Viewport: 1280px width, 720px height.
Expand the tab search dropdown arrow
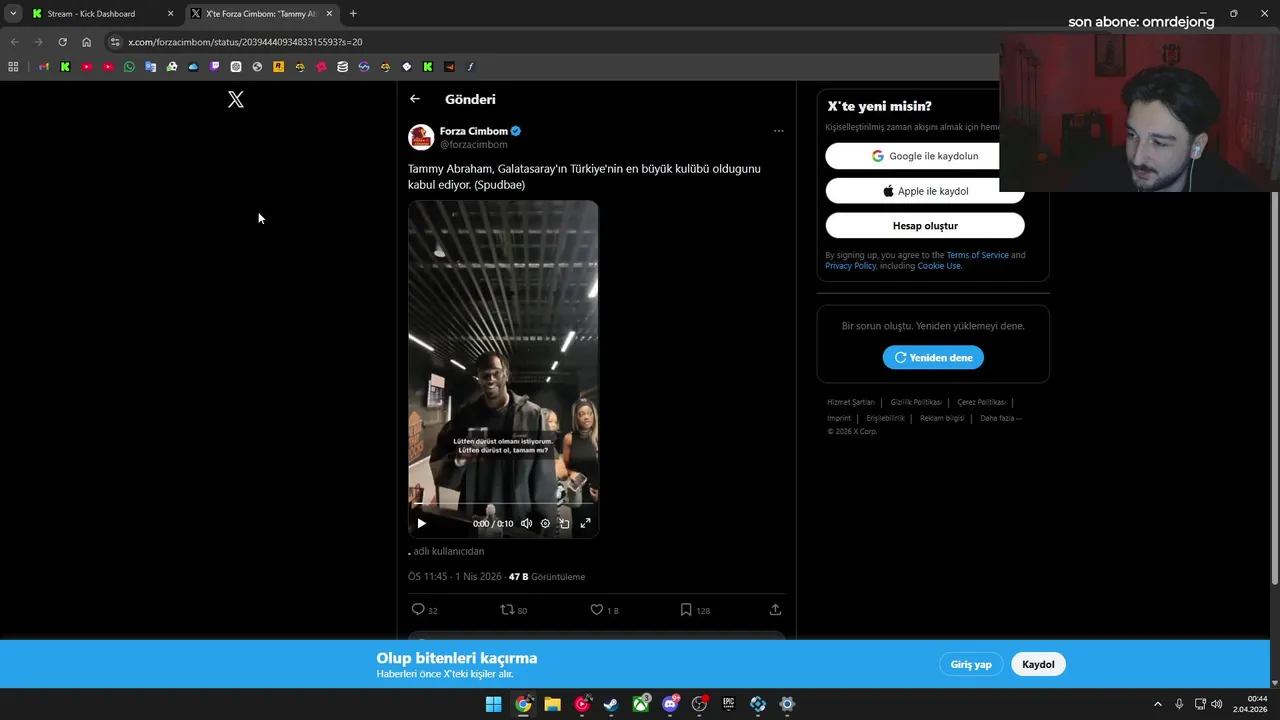[x=13, y=14]
